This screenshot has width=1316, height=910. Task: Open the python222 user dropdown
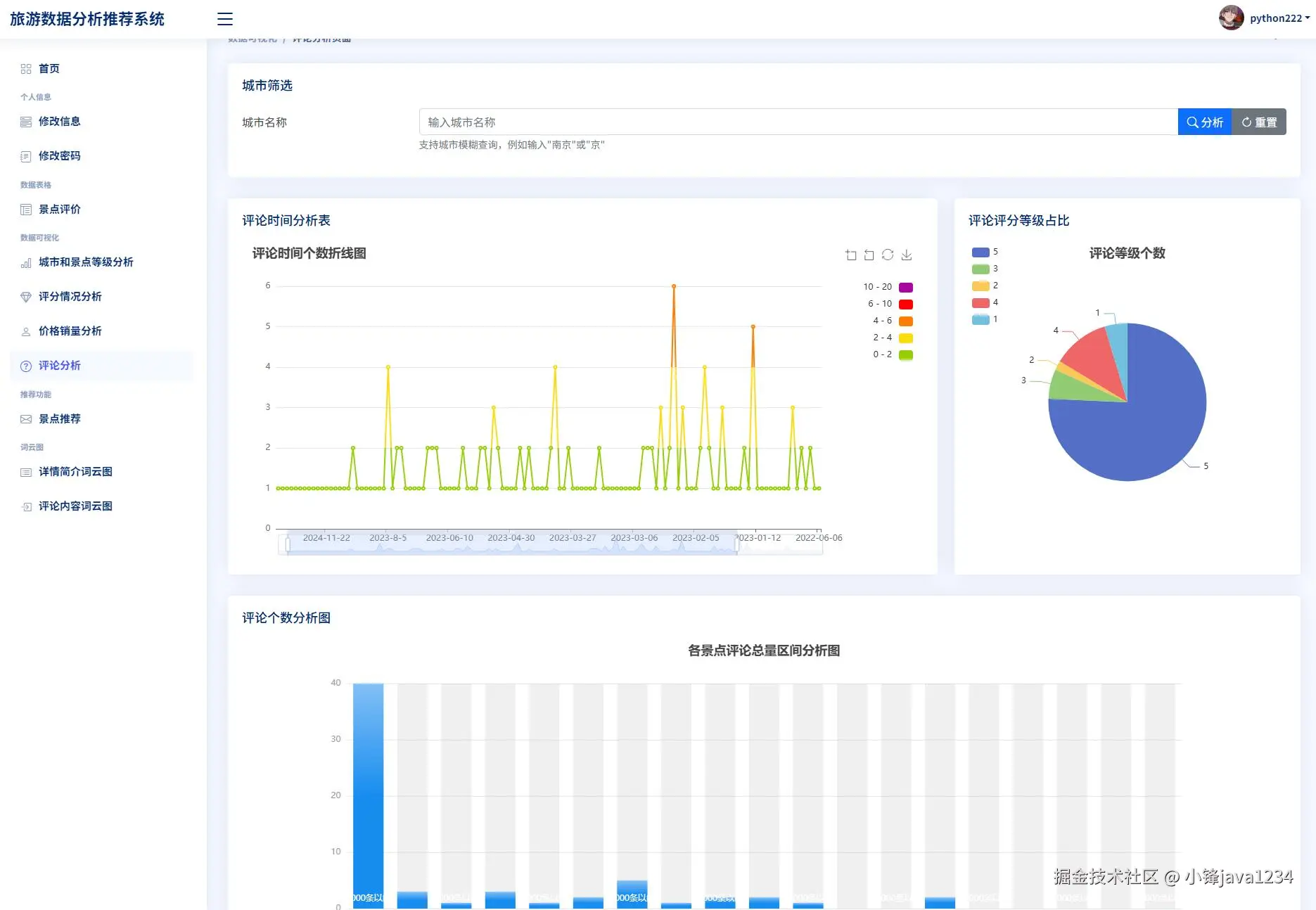point(1279,18)
